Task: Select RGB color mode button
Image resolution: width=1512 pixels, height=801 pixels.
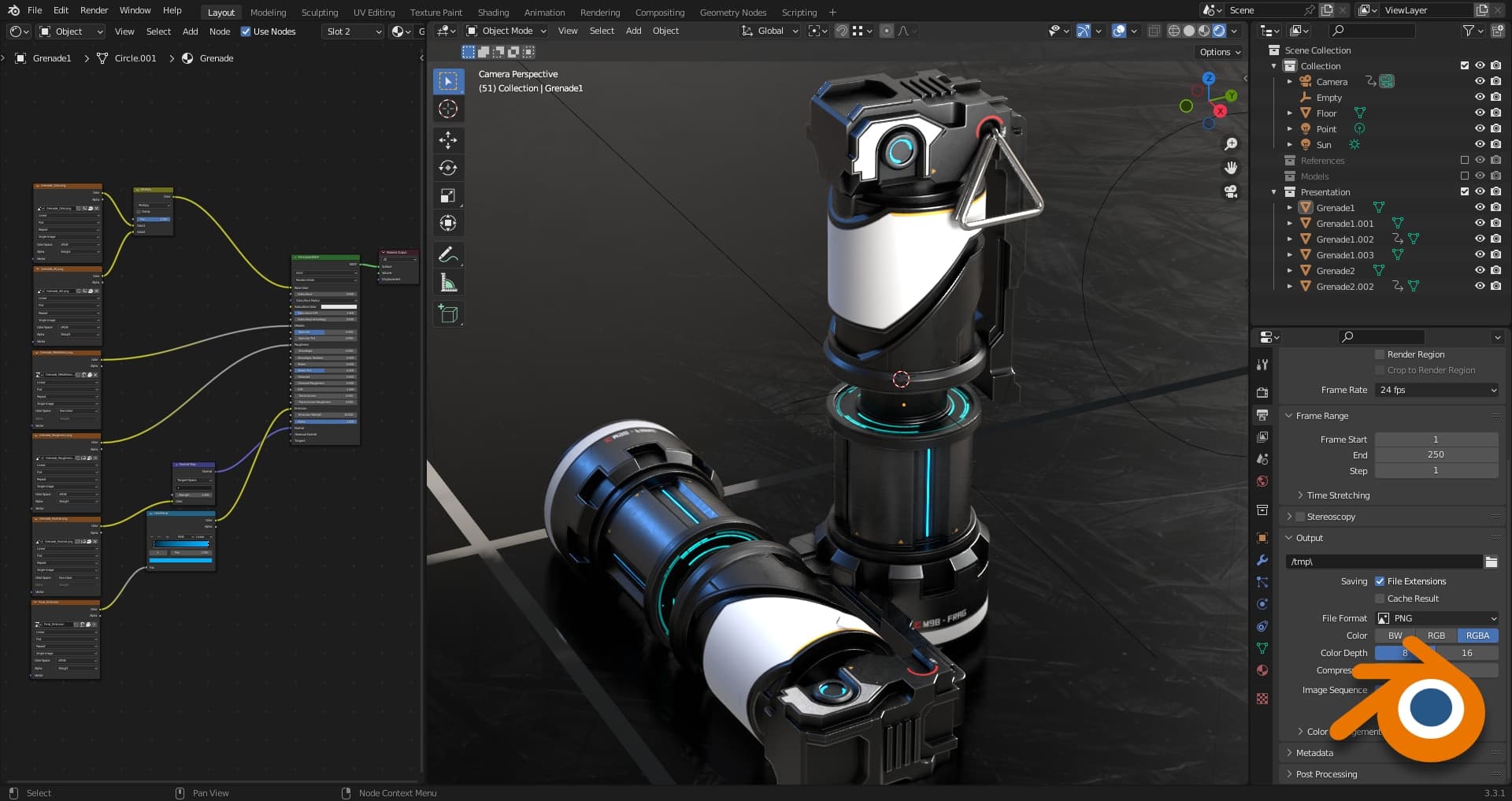Action: [1436, 636]
